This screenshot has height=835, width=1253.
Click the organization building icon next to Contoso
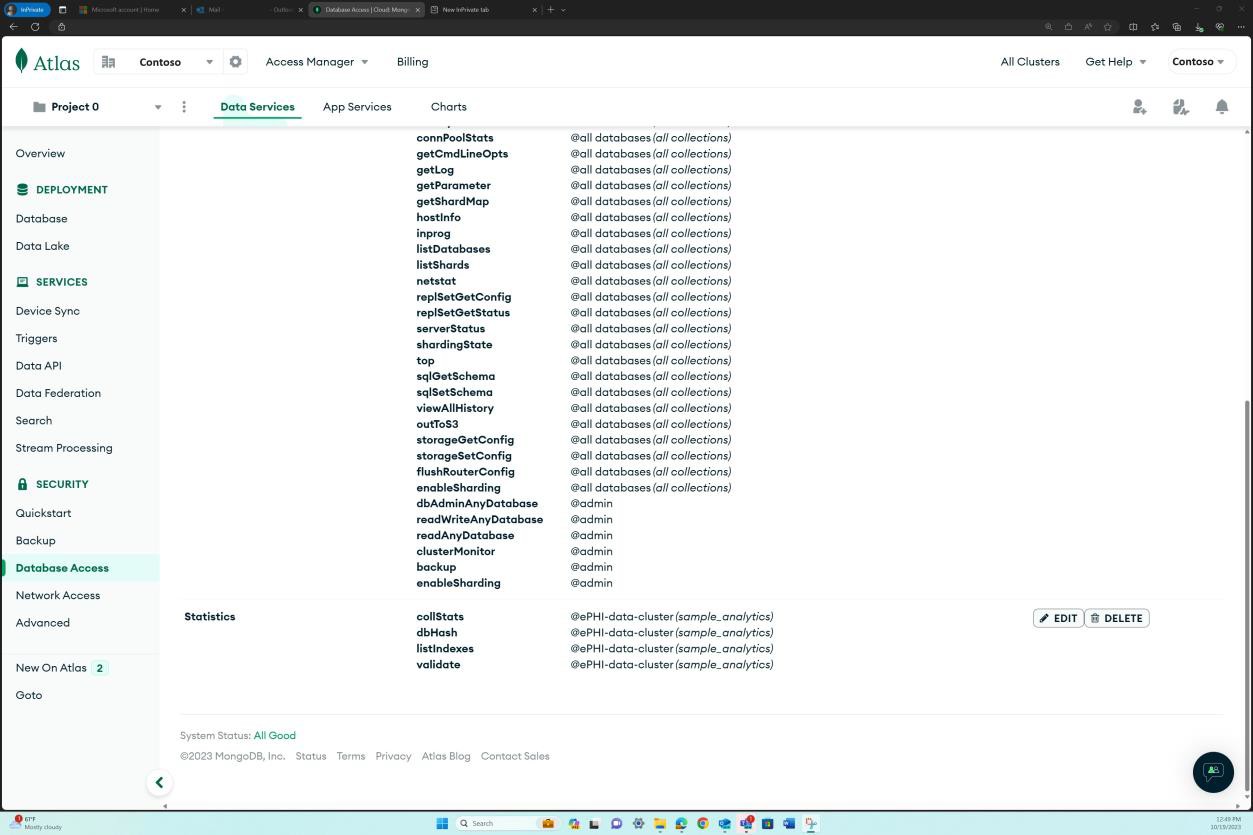point(108,61)
